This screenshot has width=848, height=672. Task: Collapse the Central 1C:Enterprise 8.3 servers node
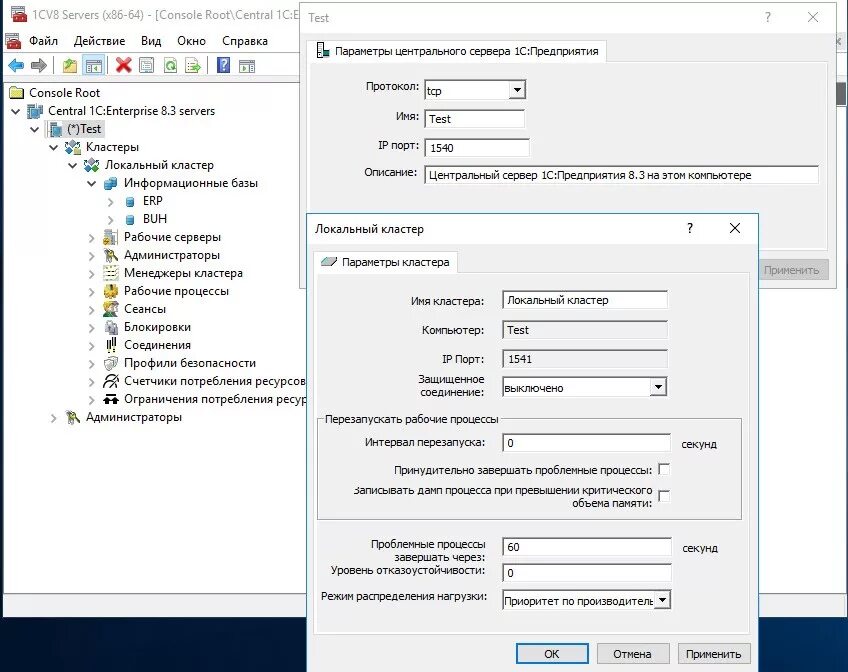(x=16, y=111)
